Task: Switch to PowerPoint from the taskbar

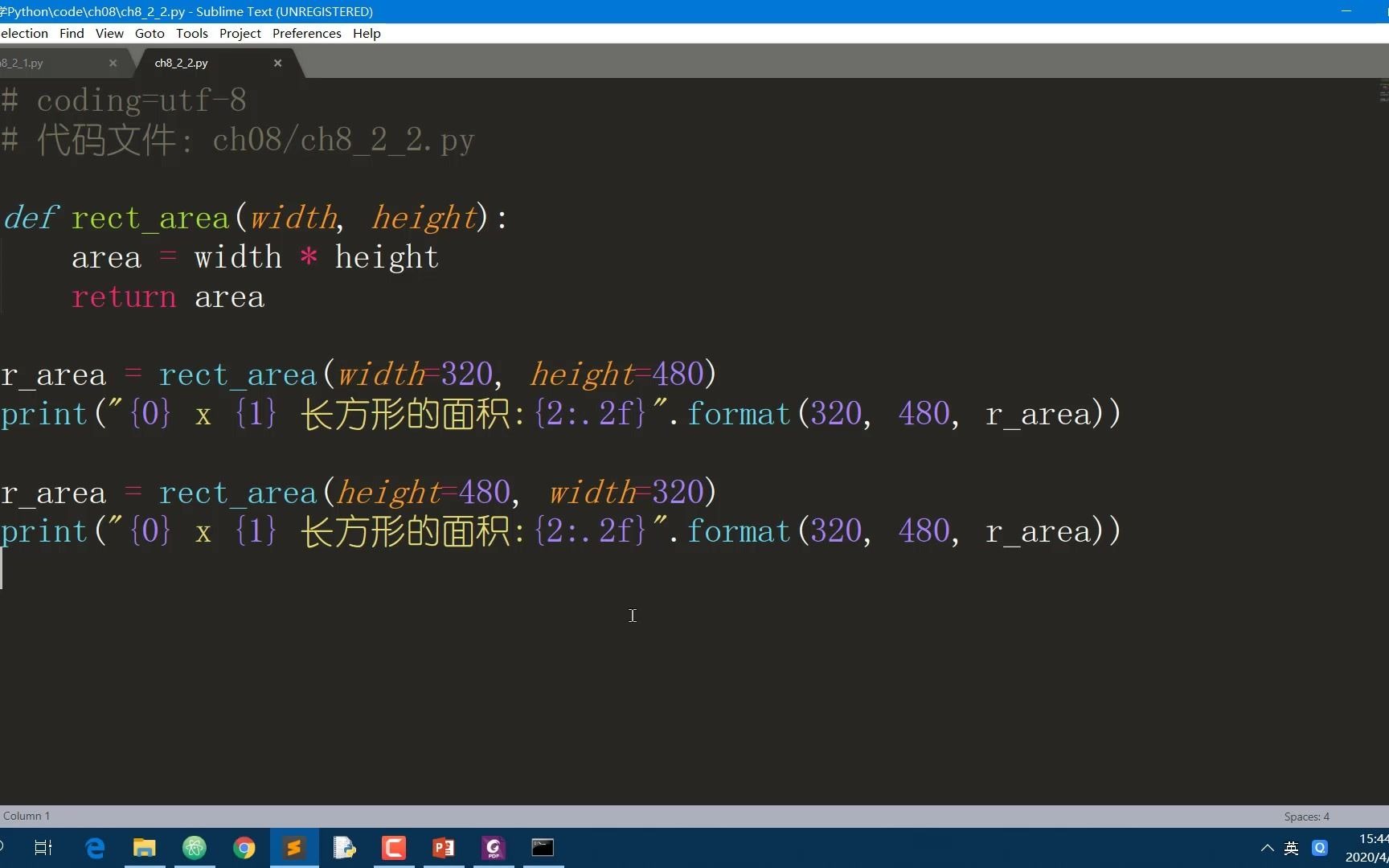Action: [x=444, y=848]
